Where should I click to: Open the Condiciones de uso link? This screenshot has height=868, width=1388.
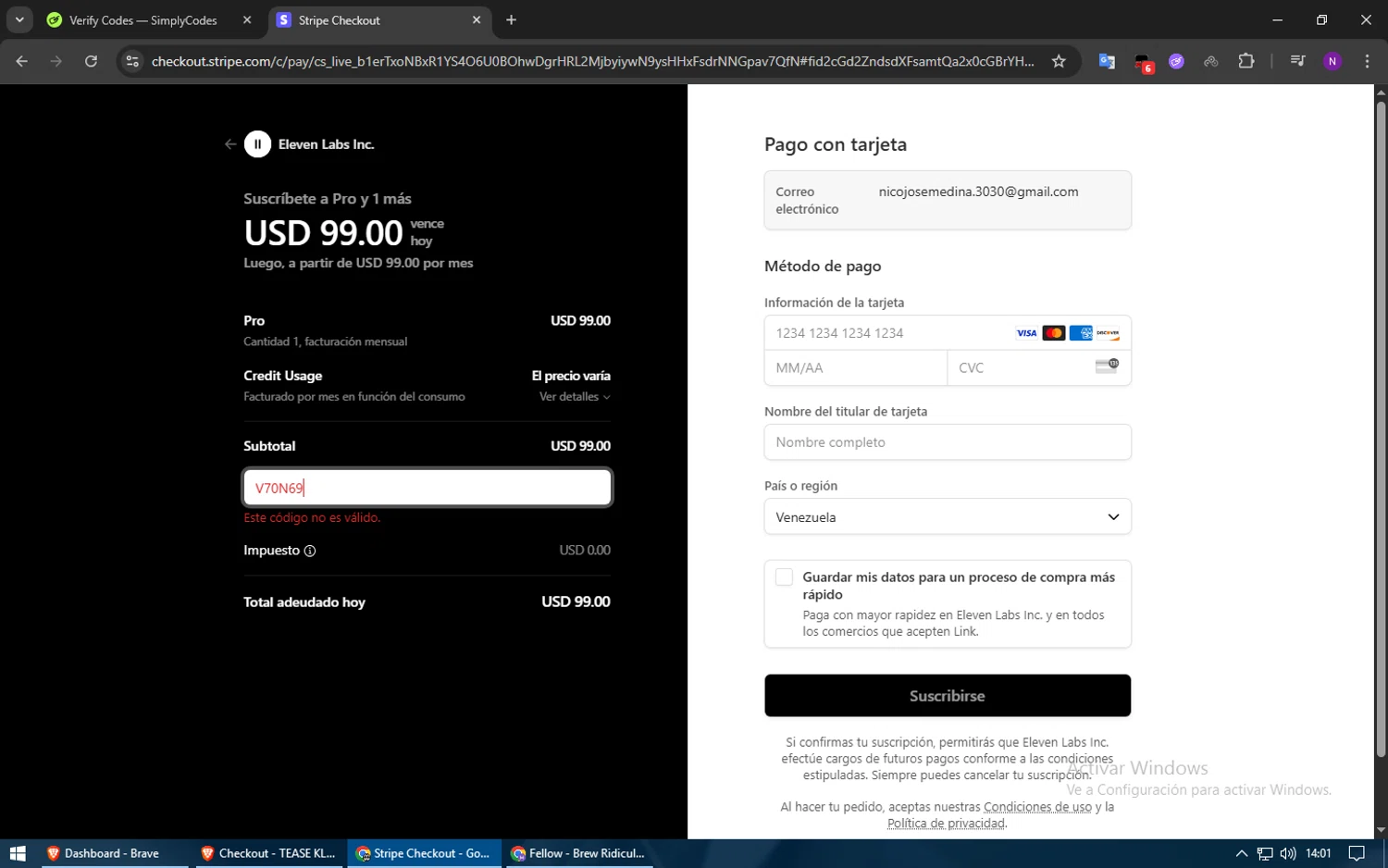click(1037, 807)
